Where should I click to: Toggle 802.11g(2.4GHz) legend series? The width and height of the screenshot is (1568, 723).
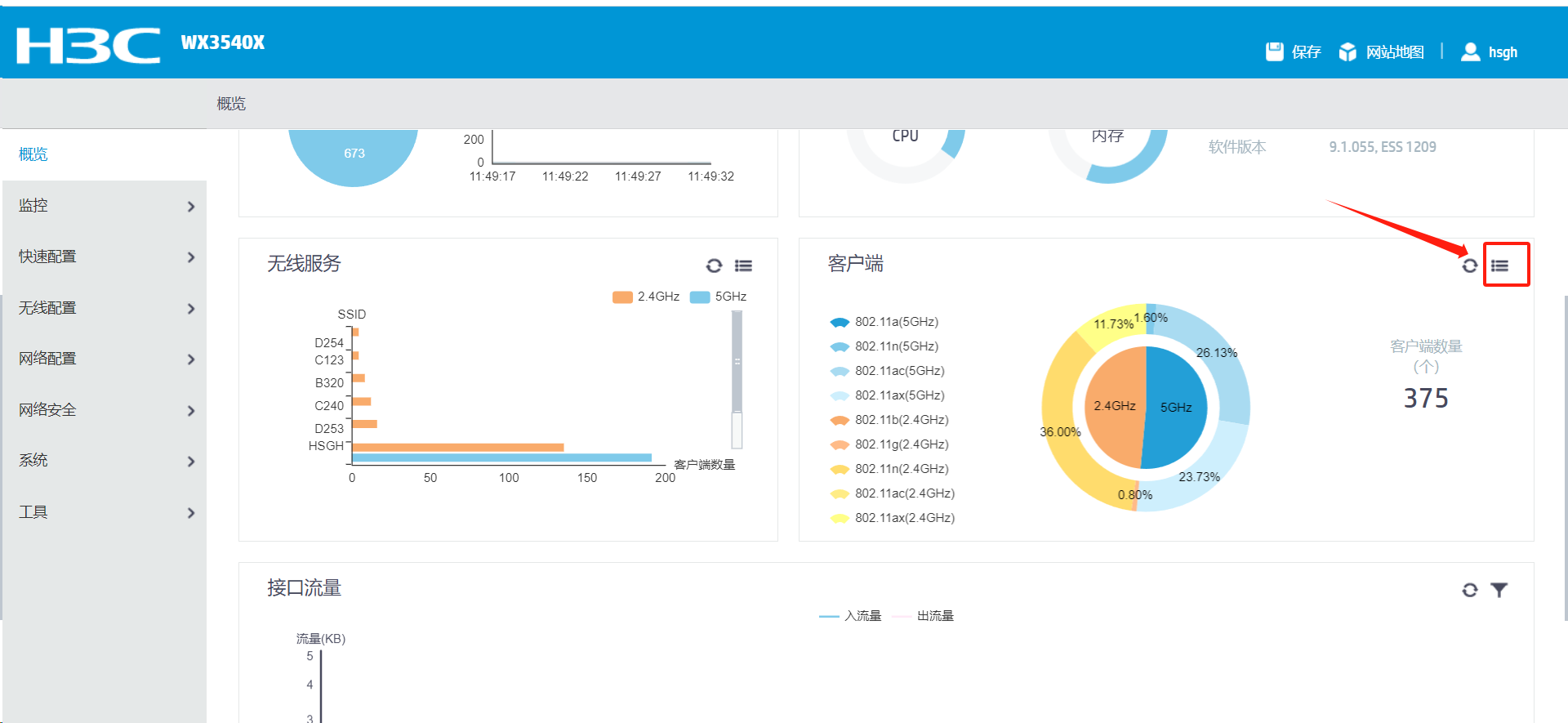click(x=889, y=444)
